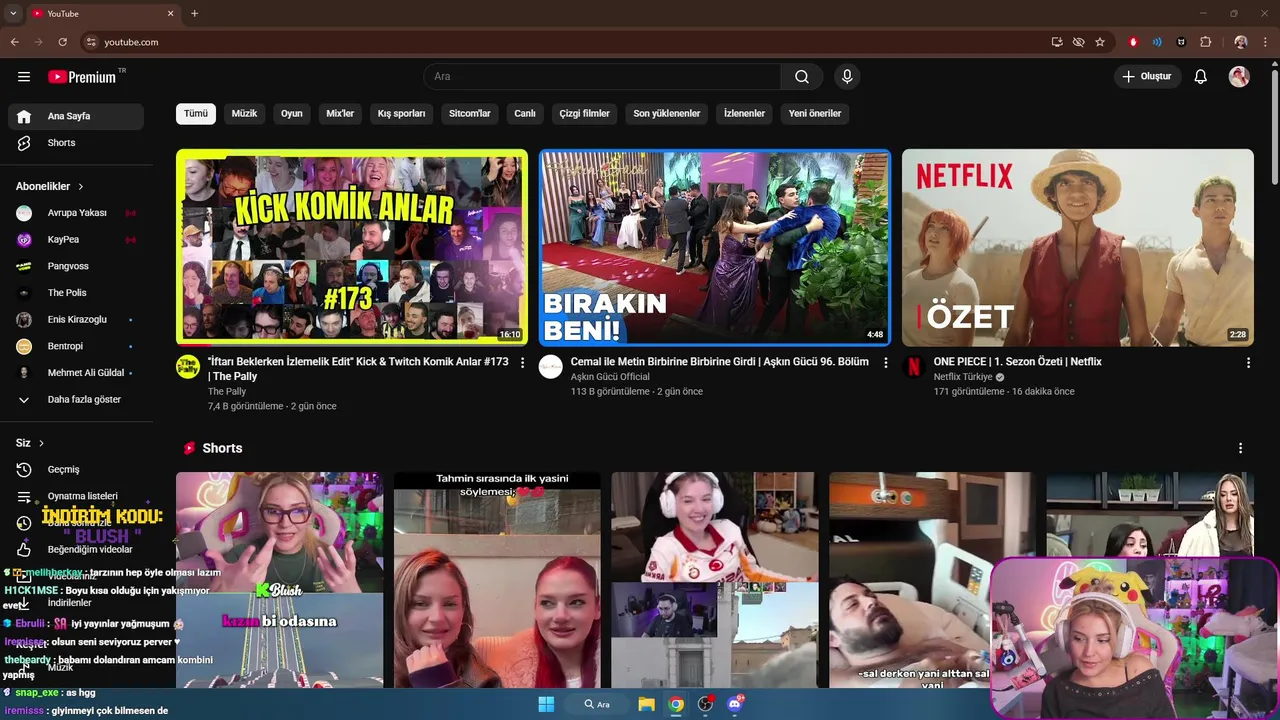Image resolution: width=1280 pixels, height=720 pixels.
Task: Click the taskbar search box
Action: point(597,704)
